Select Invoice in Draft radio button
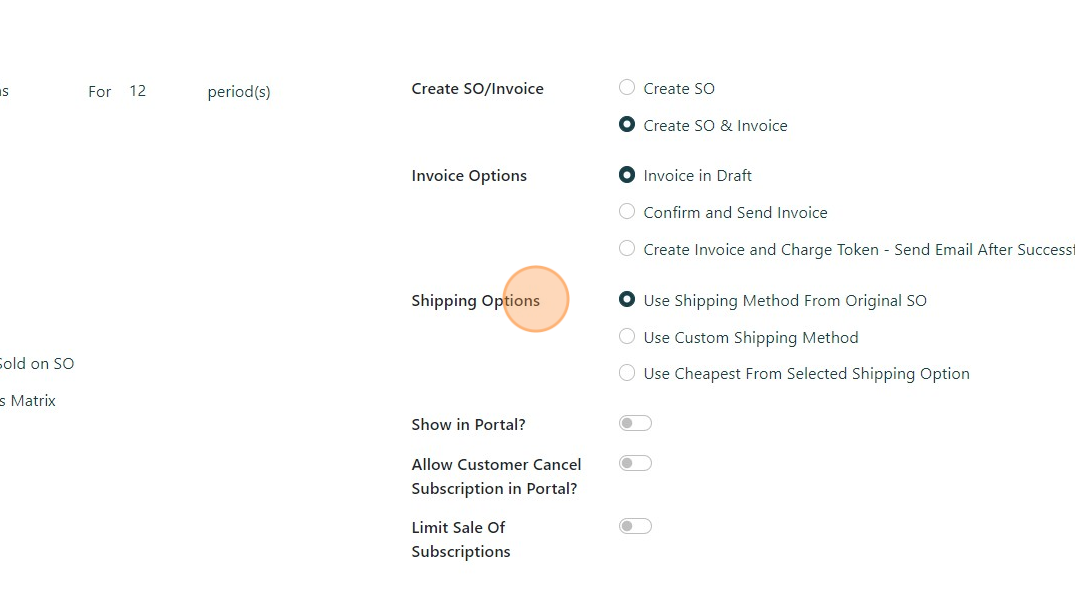 click(x=627, y=175)
